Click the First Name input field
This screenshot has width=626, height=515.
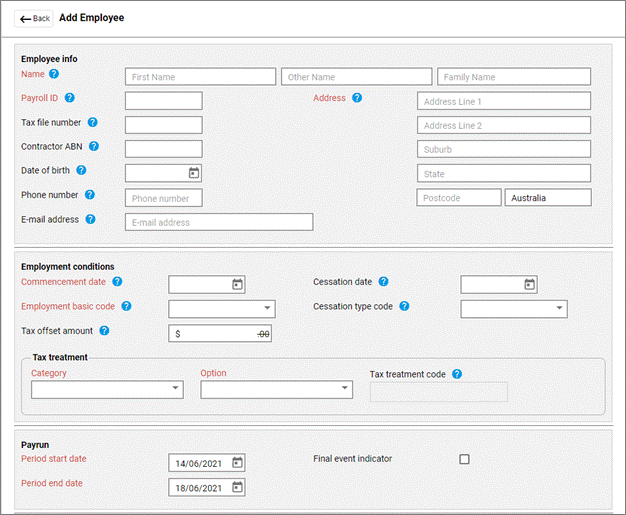pyautogui.click(x=200, y=77)
